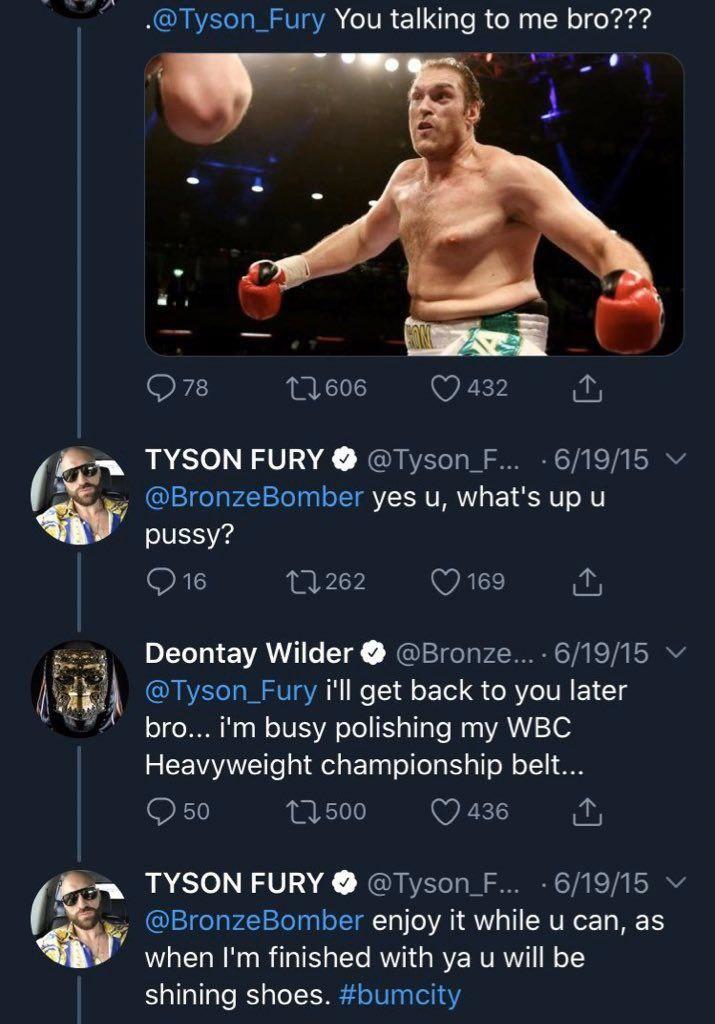Screen dimensions: 715x1024
Task: Open options chevron on 'yes u' tweet
Action: [673, 460]
